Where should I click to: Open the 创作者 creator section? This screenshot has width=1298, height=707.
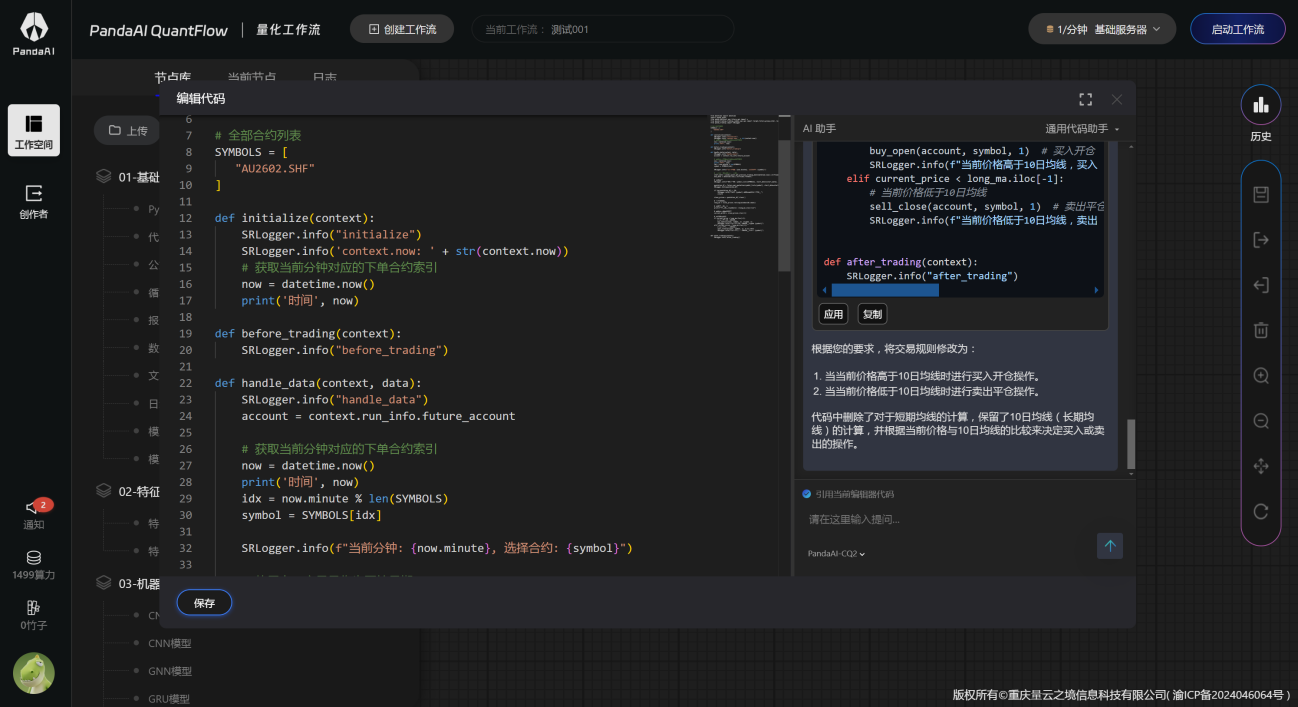pos(34,200)
